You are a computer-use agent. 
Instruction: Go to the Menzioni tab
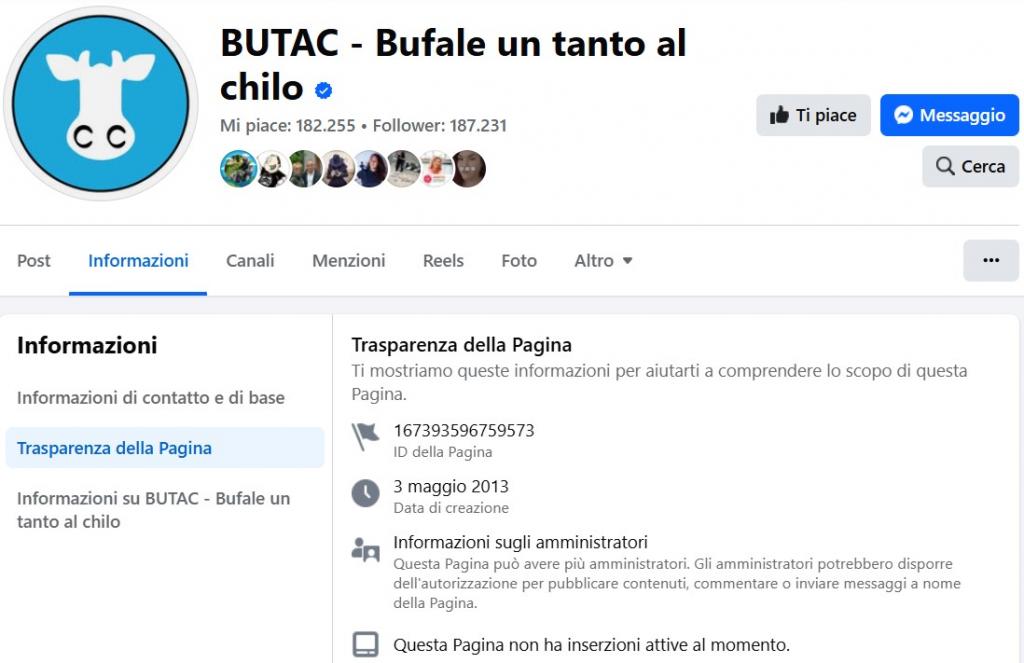[348, 260]
